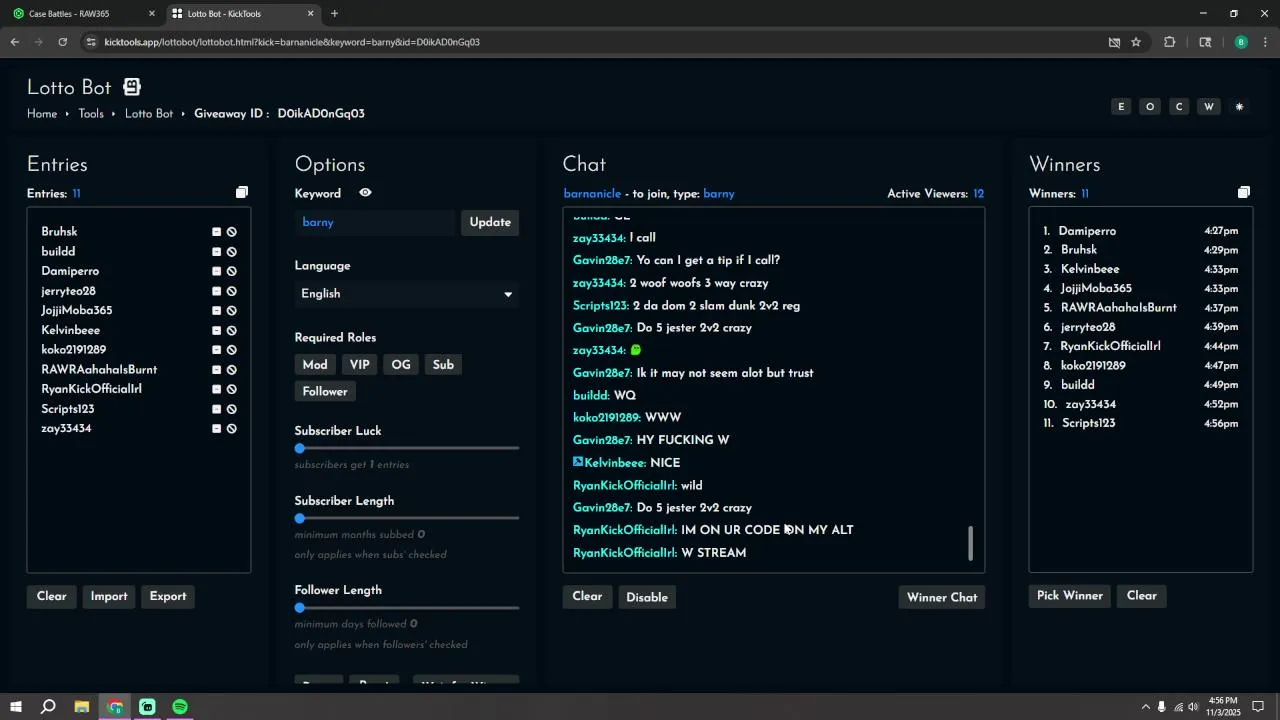Pick Winner from entries

(1069, 596)
